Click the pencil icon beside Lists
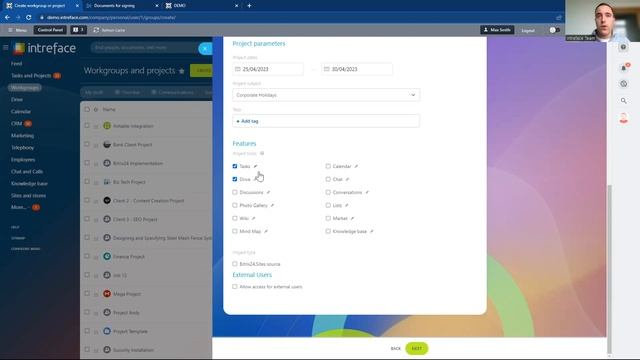 pyautogui.click(x=347, y=205)
